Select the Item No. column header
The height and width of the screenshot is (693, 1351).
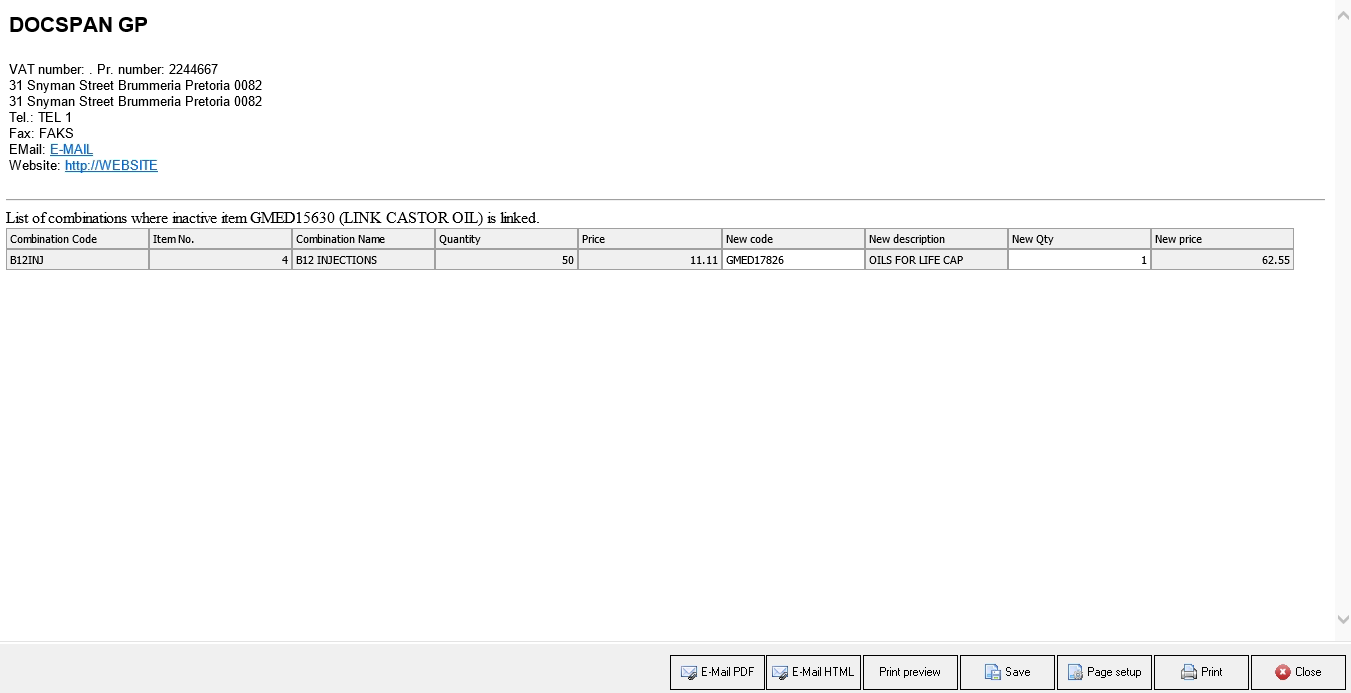221,239
